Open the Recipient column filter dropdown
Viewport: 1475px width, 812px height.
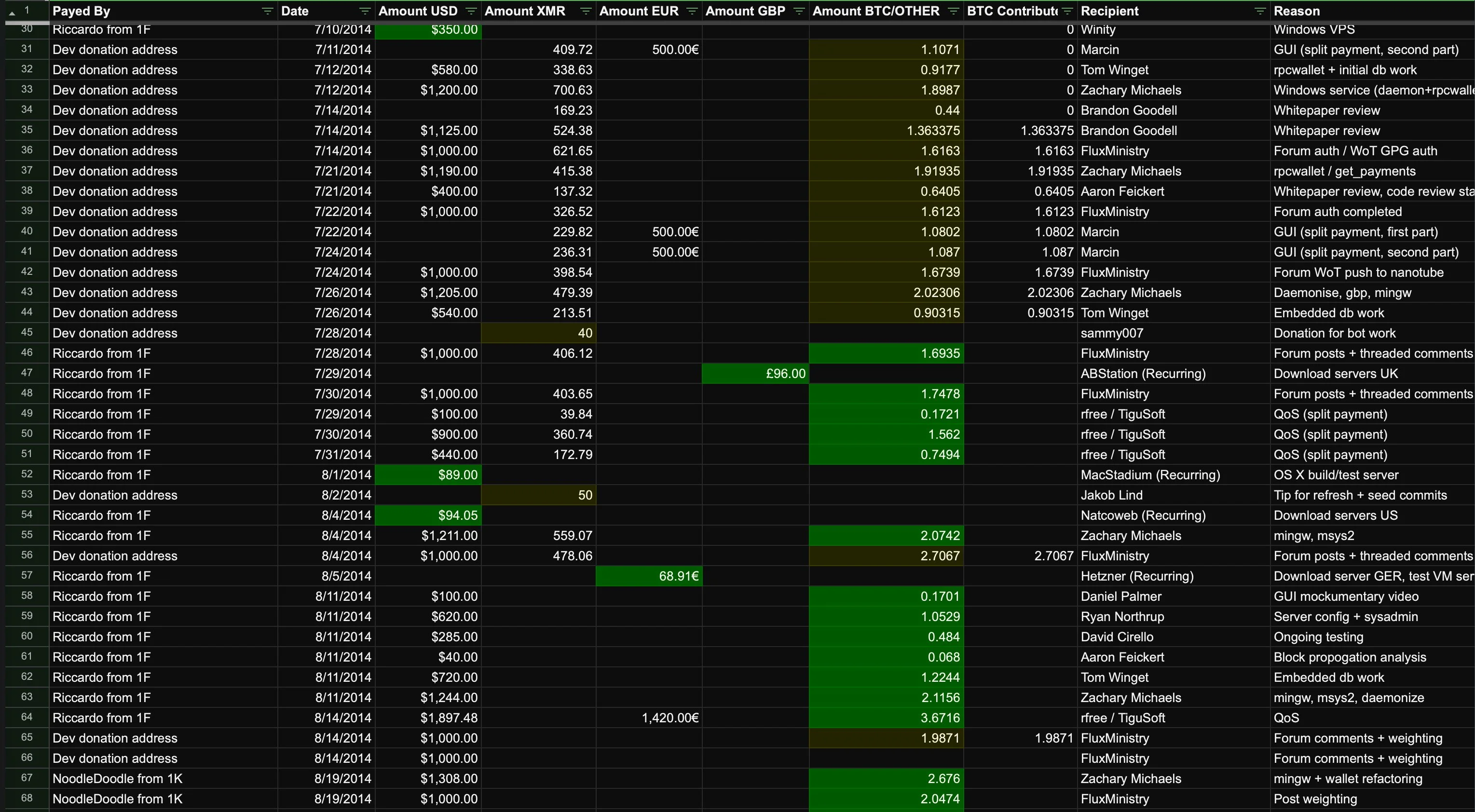click(1260, 12)
